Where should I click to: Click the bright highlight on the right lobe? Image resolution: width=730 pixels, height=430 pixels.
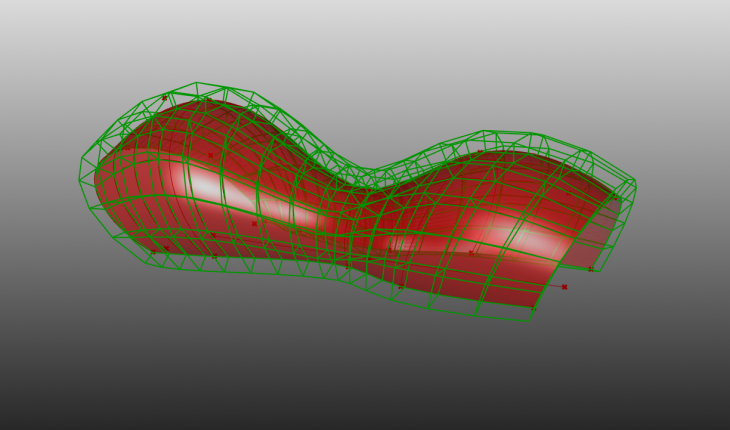pos(532,237)
